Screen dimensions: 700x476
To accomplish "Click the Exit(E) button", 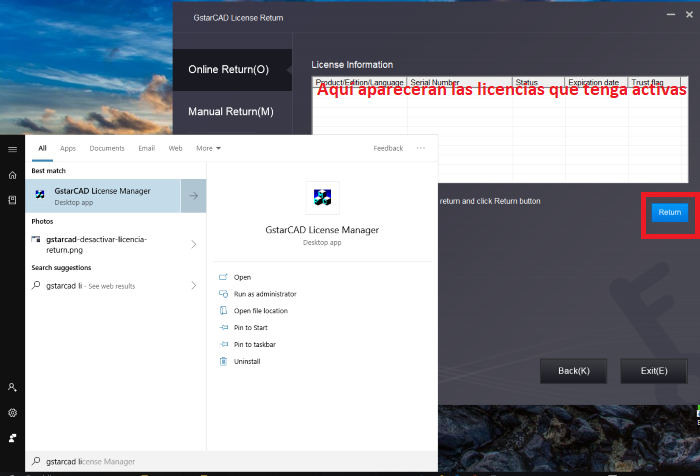I will coord(654,371).
